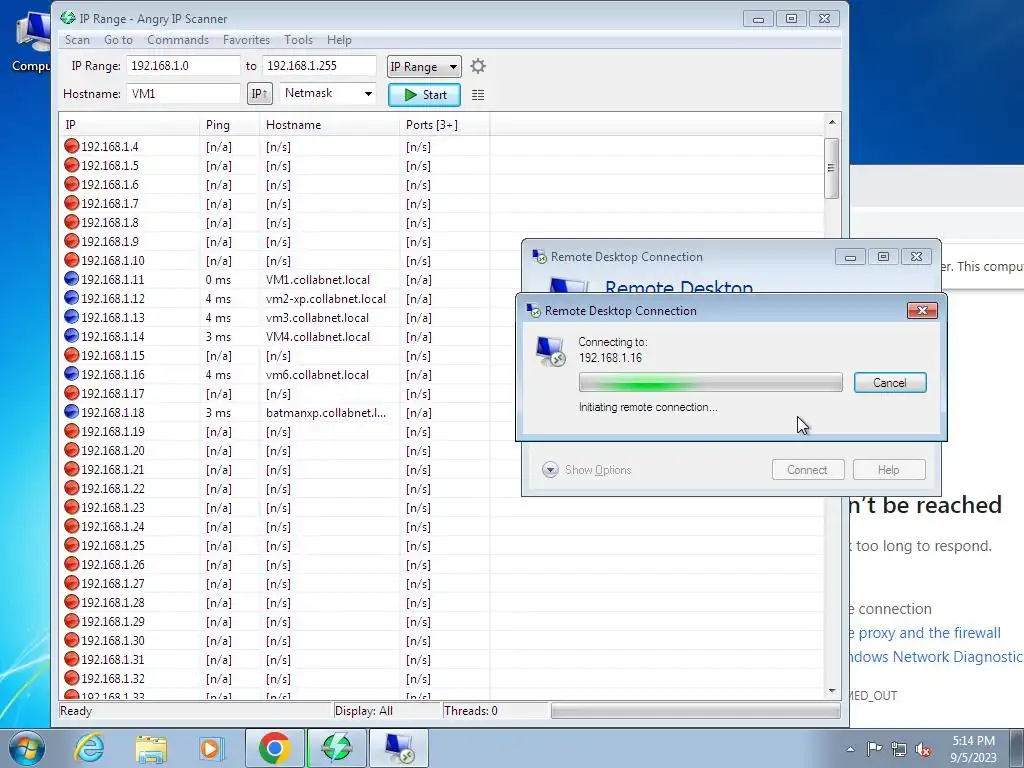This screenshot has width=1024, height=768.
Task: Click the blue status dot for 192.168.1.16
Action: click(x=71, y=374)
